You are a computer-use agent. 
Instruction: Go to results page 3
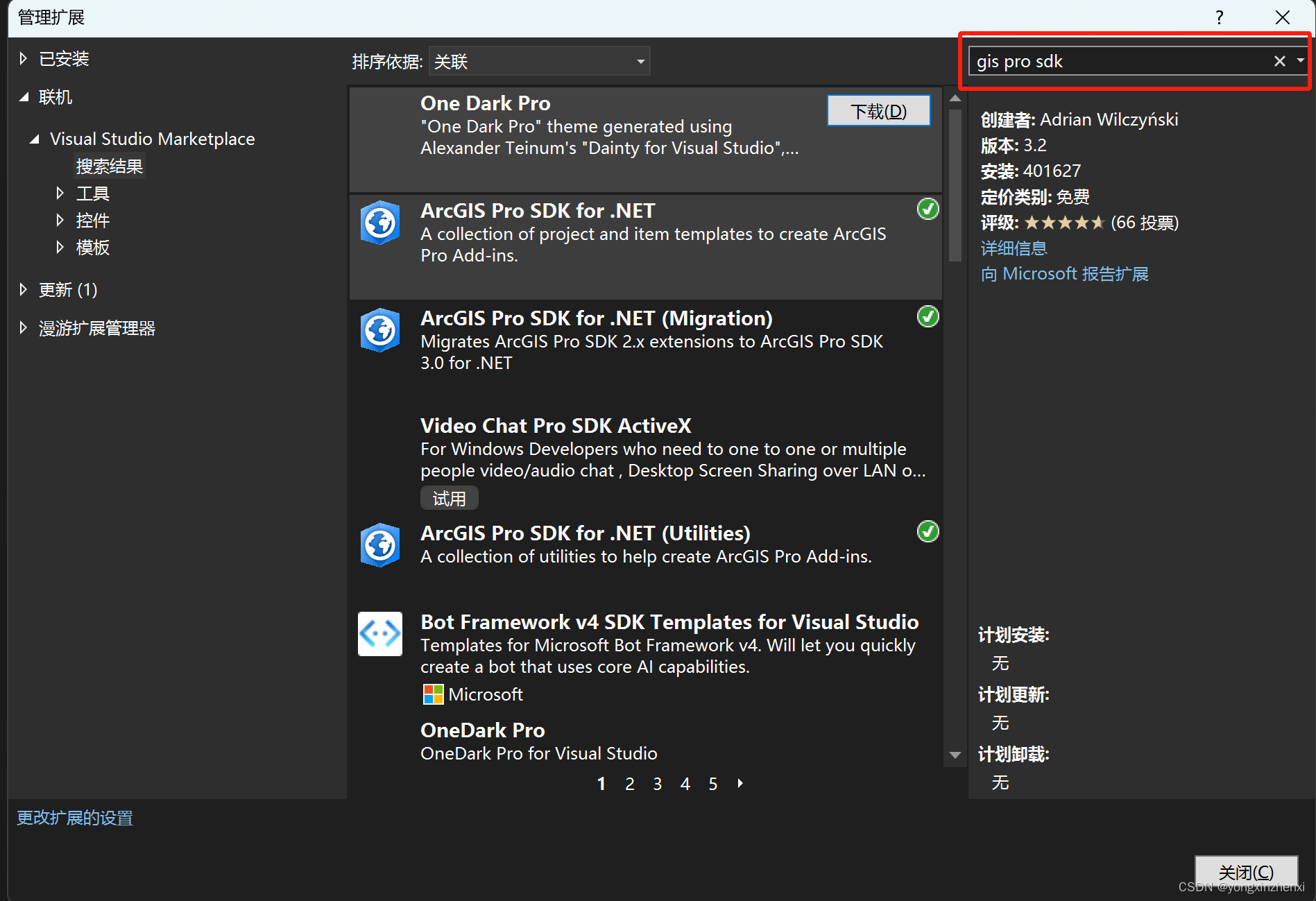[657, 784]
